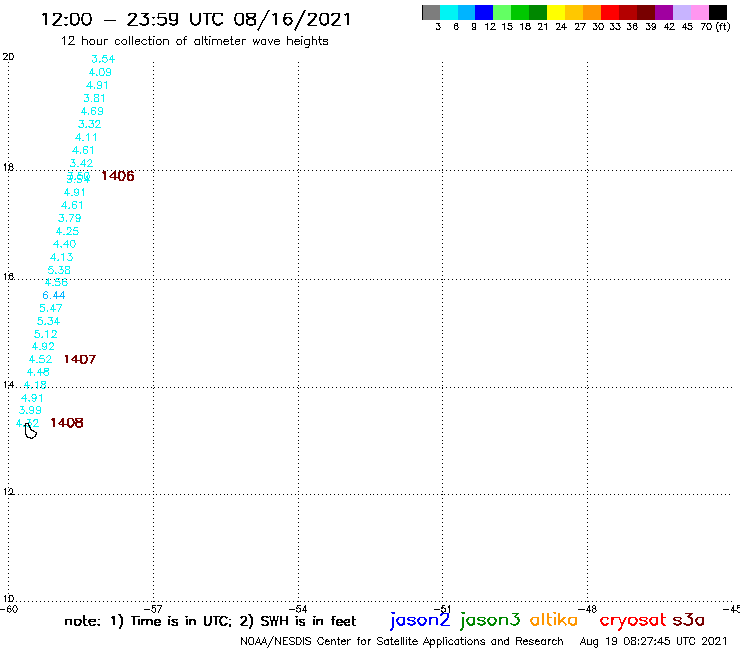Screen dimensions: 740x650
Task: Click the purple swatch in the color legend
Action: pos(664,12)
